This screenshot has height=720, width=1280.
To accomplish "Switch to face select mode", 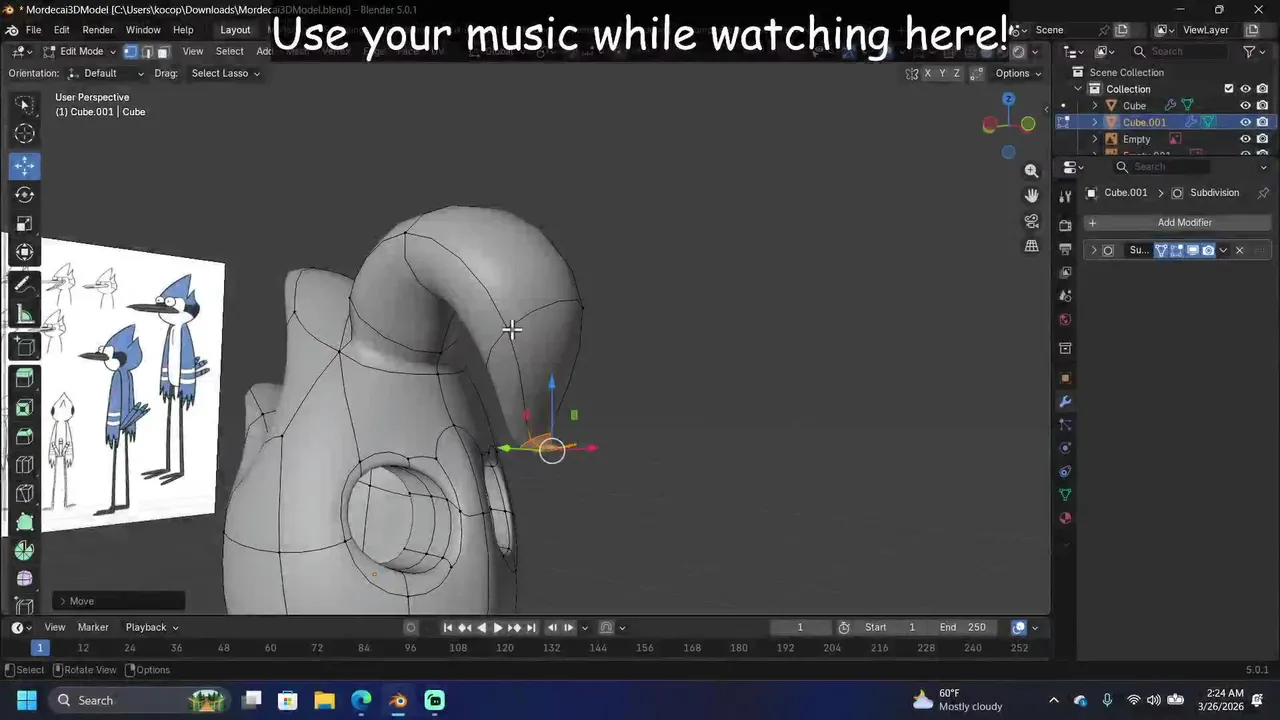I will coord(164,52).
